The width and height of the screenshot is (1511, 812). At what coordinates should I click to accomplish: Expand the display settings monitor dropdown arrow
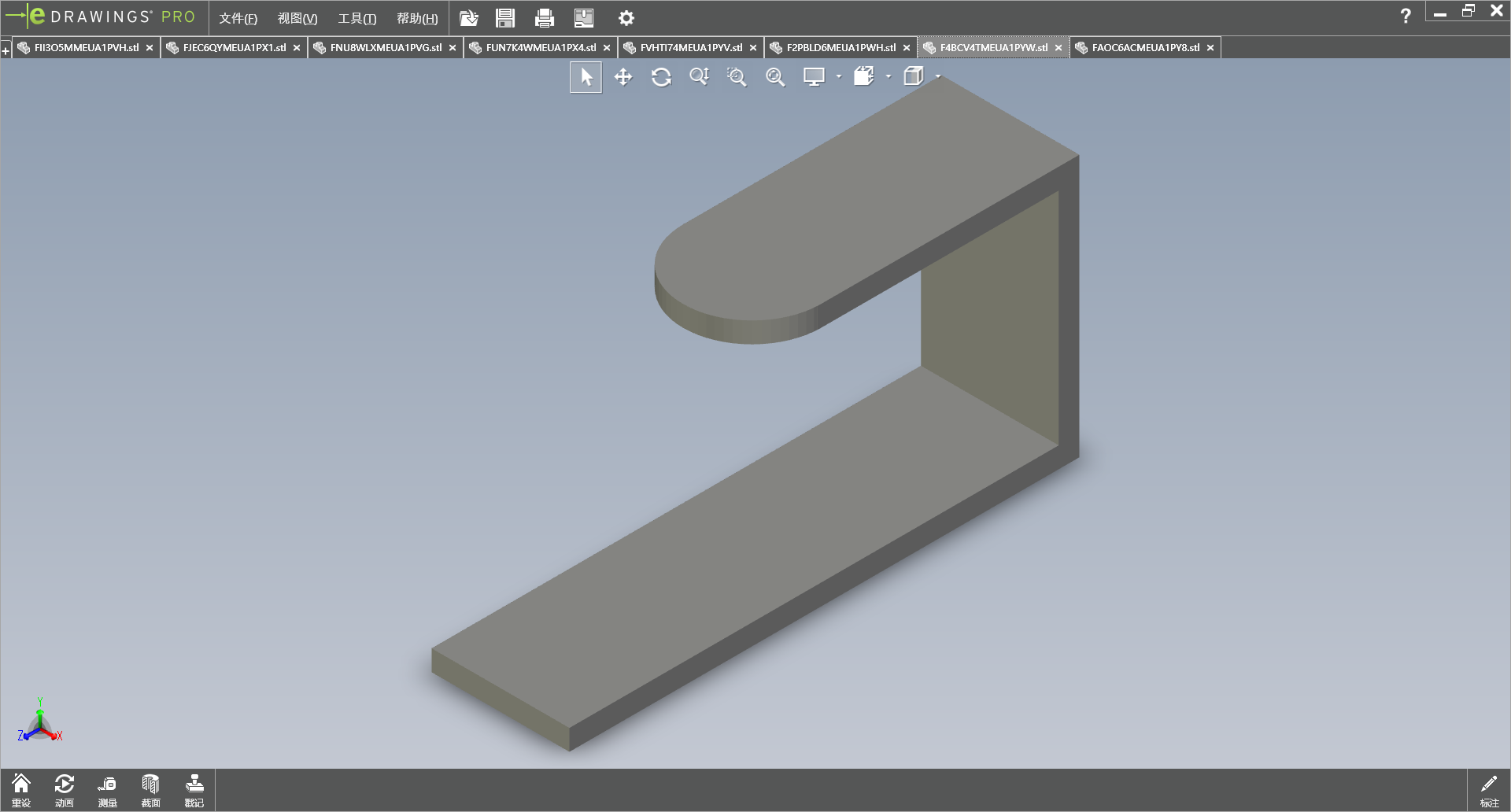click(x=839, y=77)
